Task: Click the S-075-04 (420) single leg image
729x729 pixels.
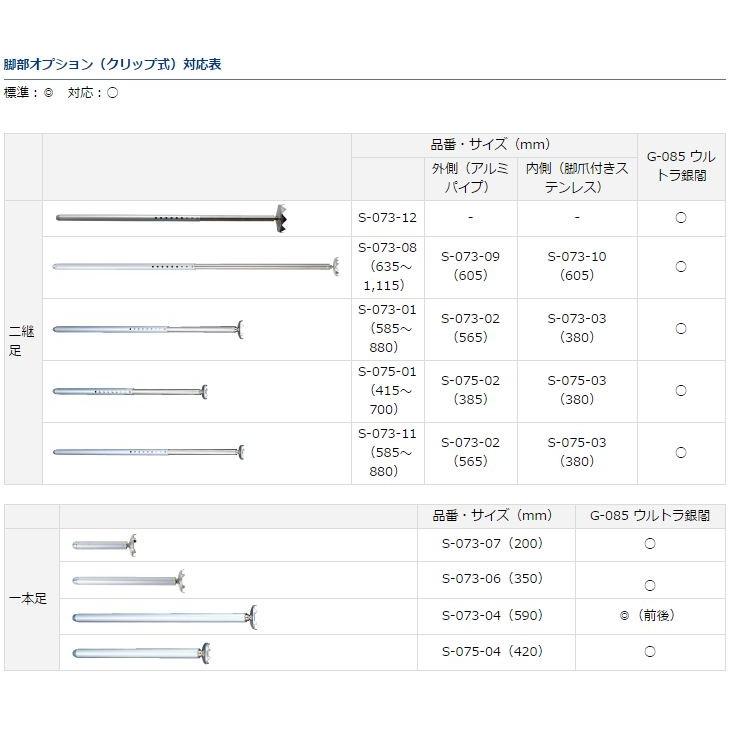Action: (142, 653)
